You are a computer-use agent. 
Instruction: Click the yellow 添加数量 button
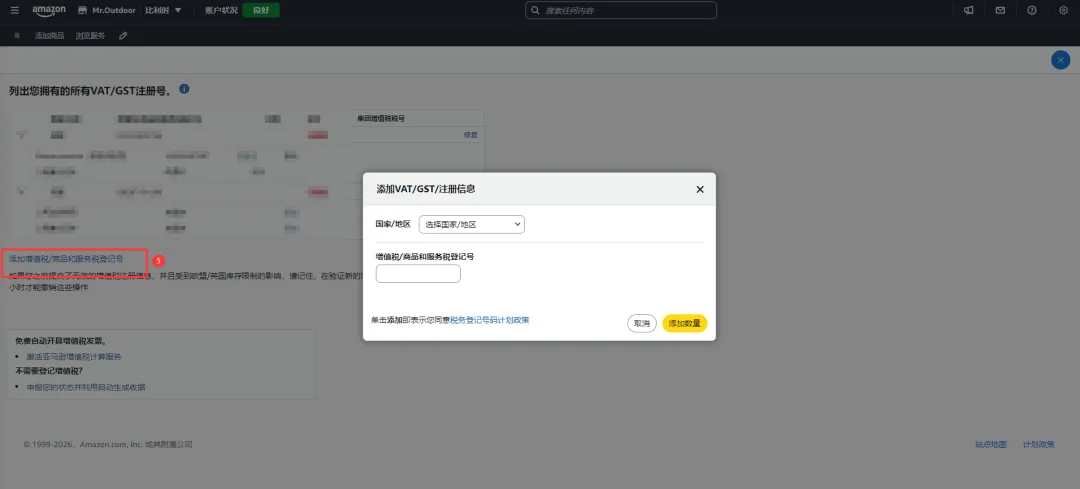coord(685,323)
